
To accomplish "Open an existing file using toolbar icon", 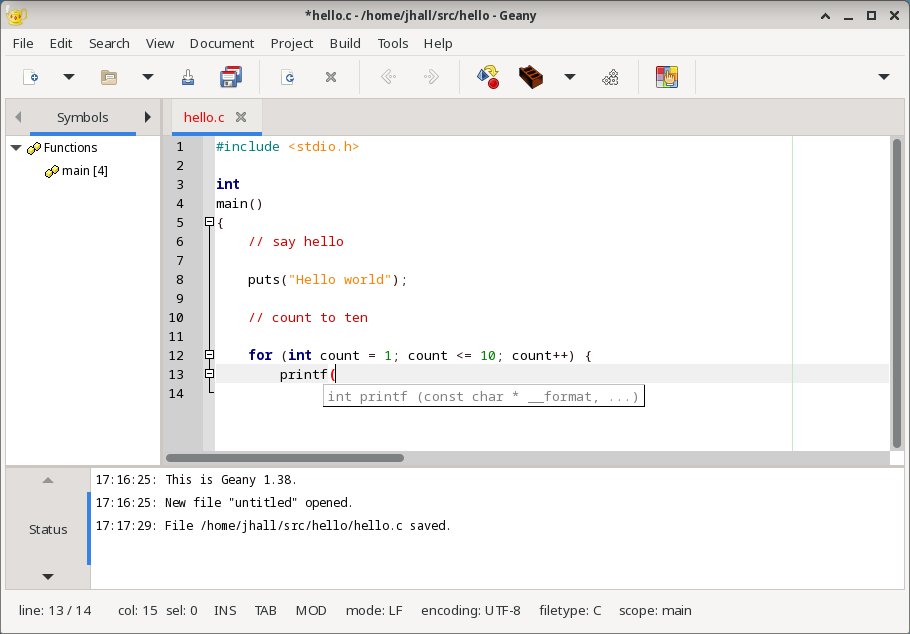I will [x=108, y=77].
